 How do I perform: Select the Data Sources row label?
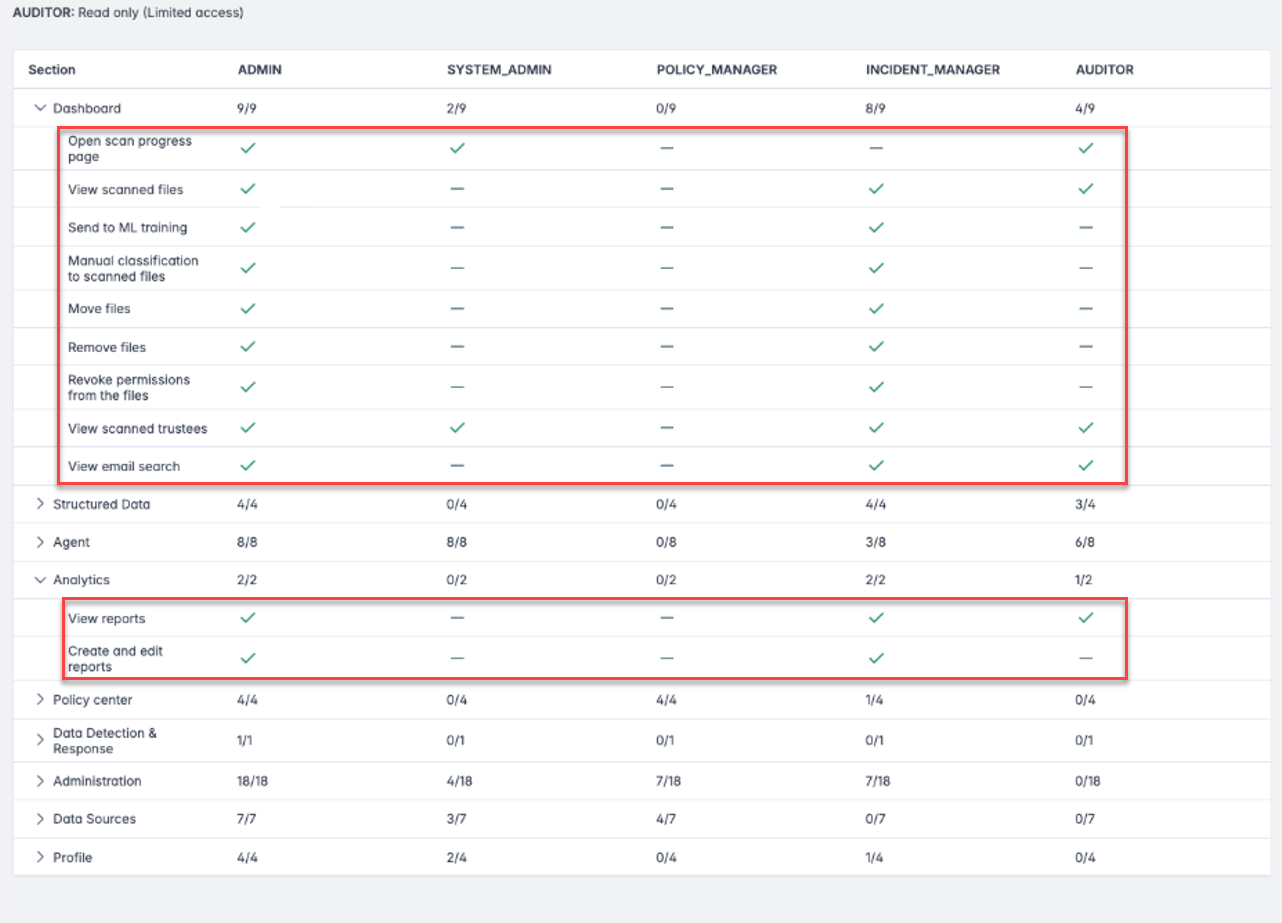coord(94,819)
